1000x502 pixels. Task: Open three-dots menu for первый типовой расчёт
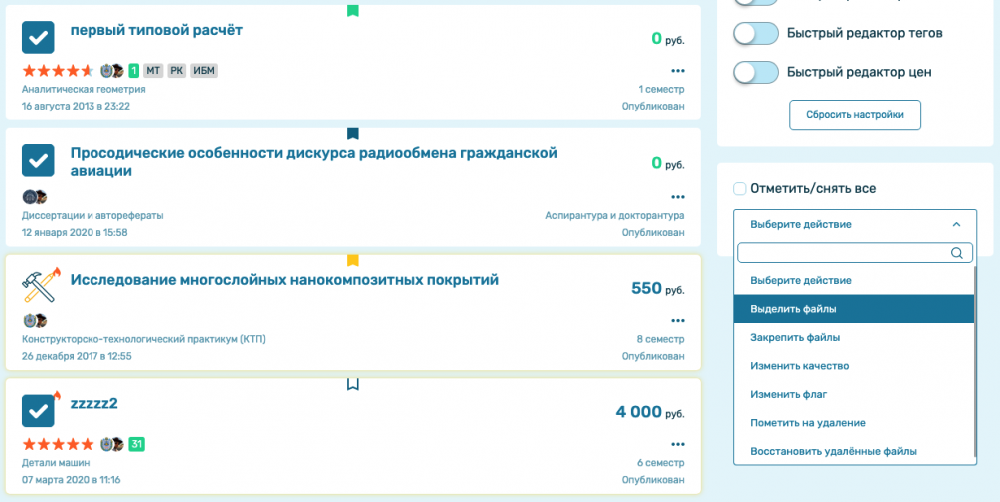pos(678,71)
